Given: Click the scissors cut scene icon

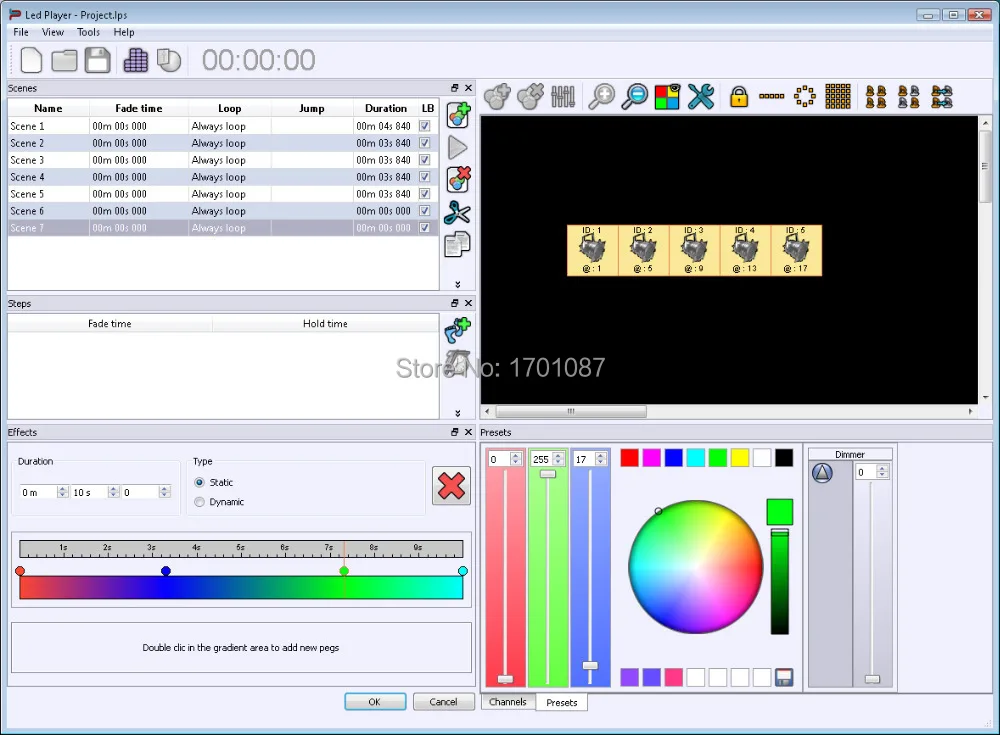Looking at the screenshot, I should [x=457, y=212].
